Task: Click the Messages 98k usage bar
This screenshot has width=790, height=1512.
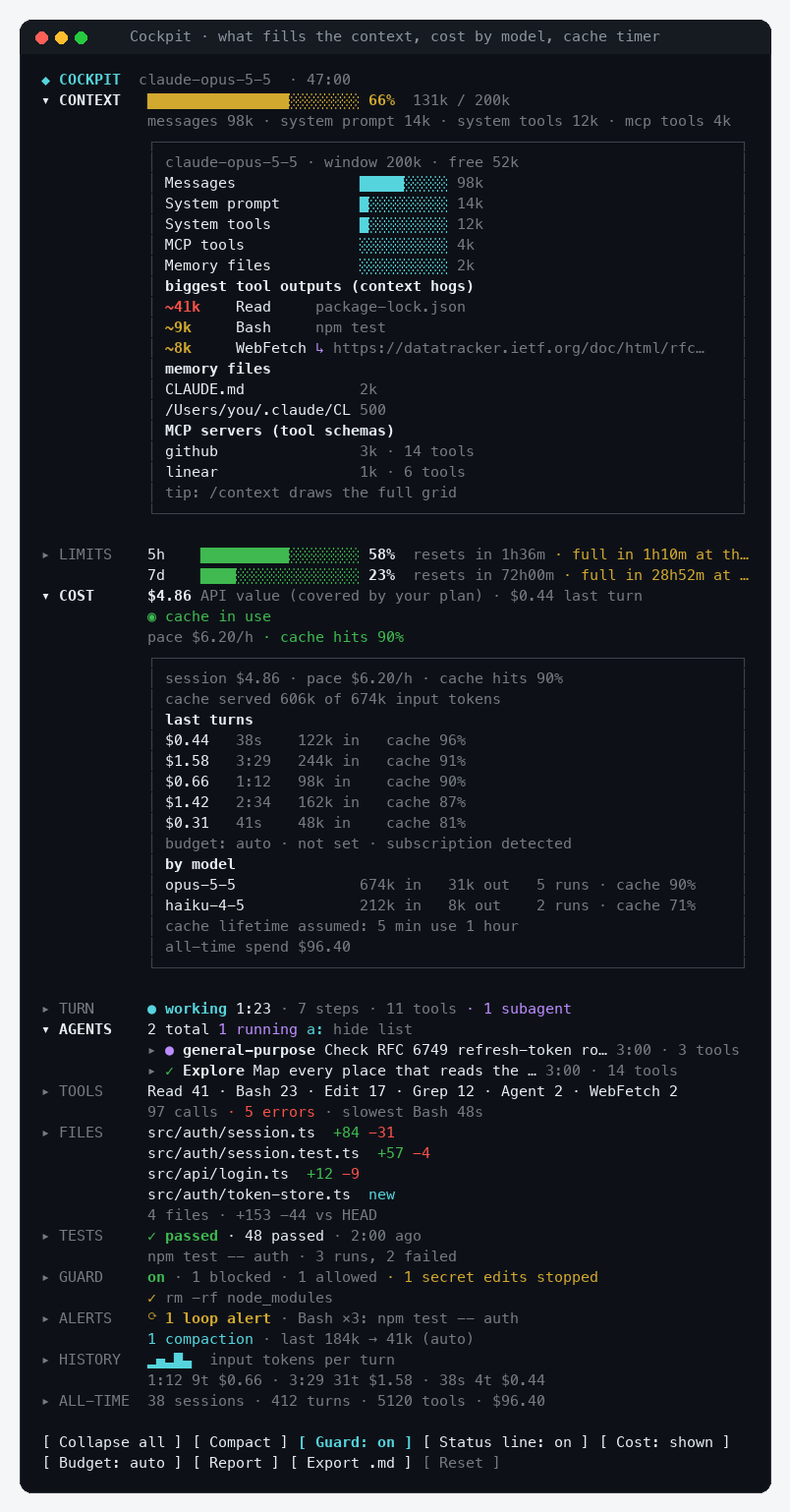Action: tap(404, 183)
